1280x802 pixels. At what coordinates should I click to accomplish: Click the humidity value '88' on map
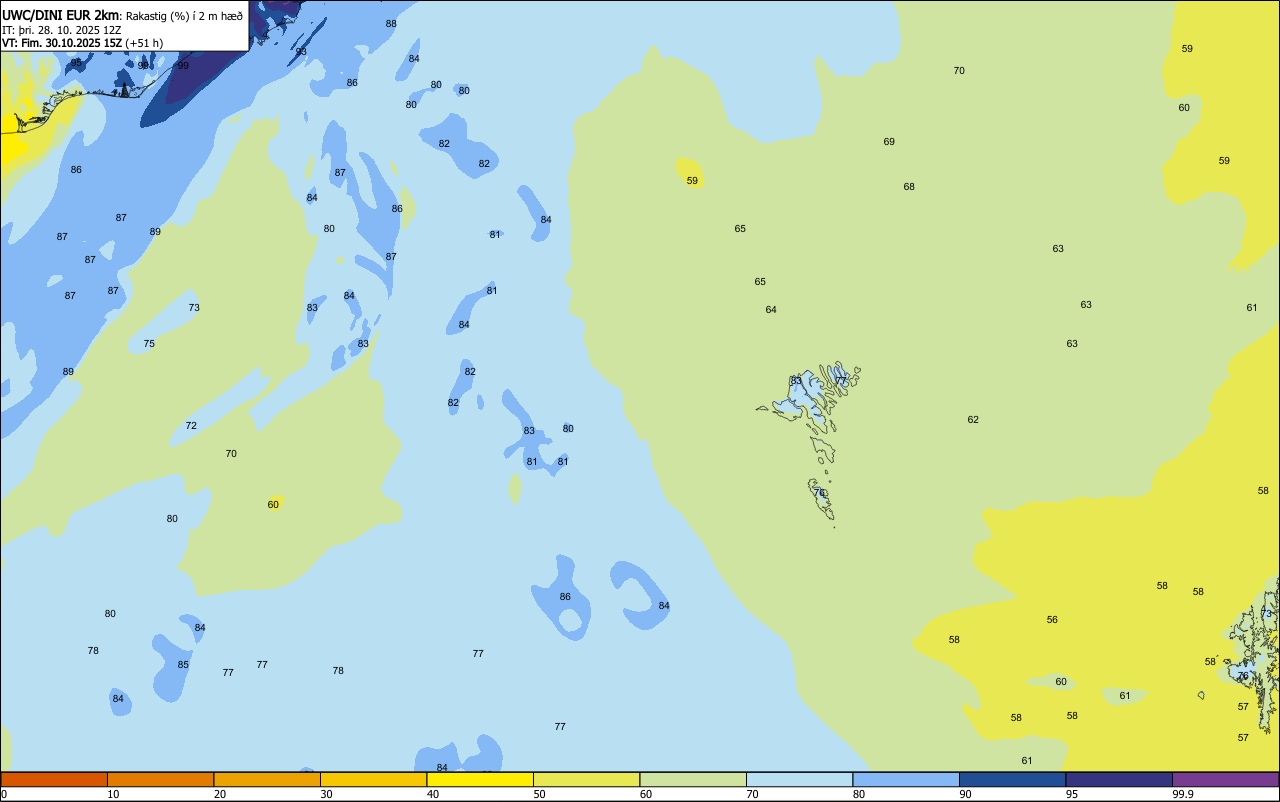pos(391,24)
